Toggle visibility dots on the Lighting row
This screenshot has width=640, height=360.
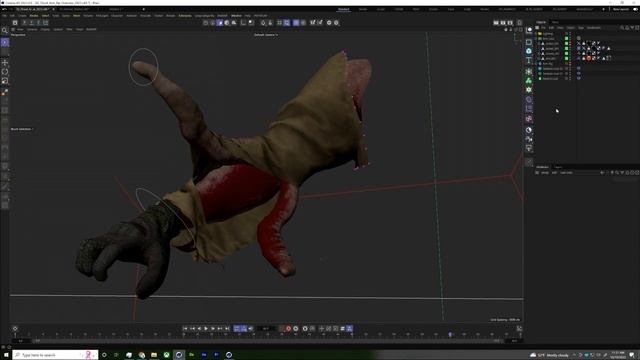point(570,33)
